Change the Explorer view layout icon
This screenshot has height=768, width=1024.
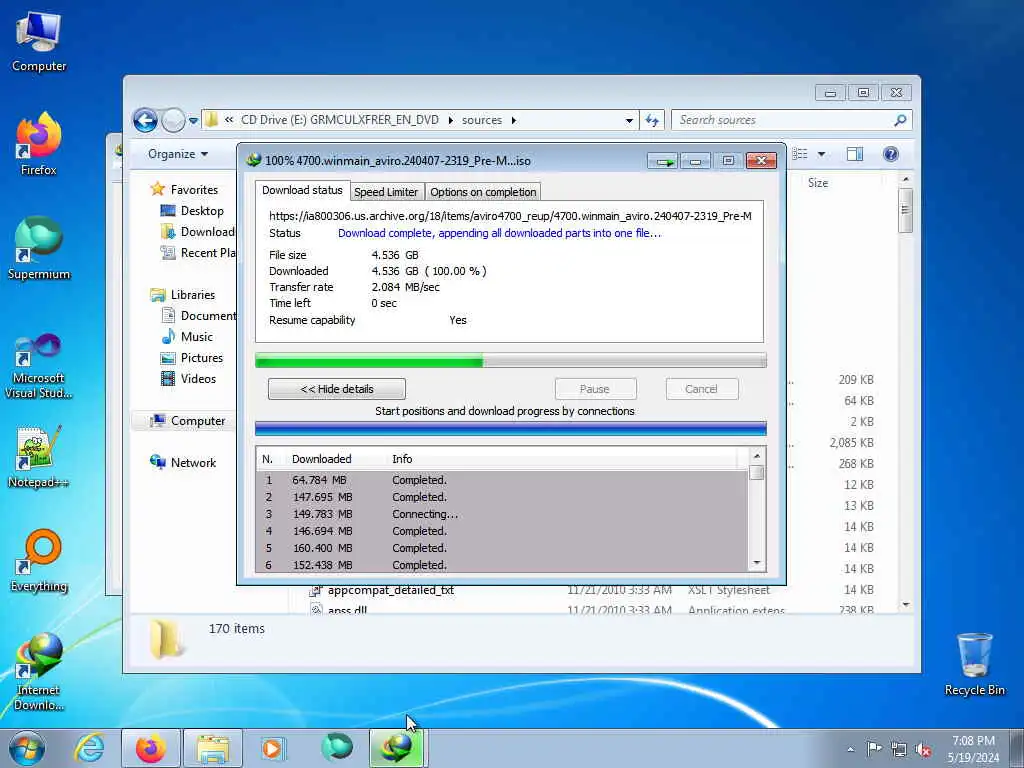click(x=799, y=153)
